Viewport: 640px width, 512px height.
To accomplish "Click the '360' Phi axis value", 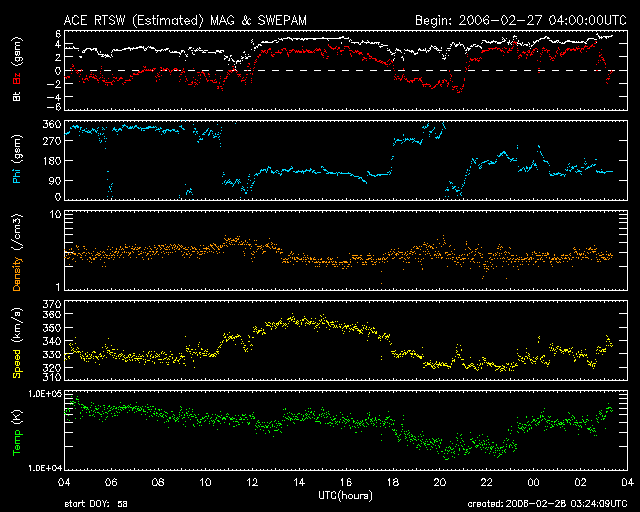I will (x=52, y=124).
